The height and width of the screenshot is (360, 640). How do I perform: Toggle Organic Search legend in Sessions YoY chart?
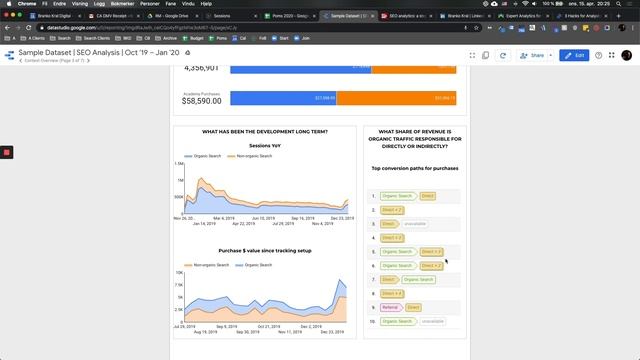(202, 156)
